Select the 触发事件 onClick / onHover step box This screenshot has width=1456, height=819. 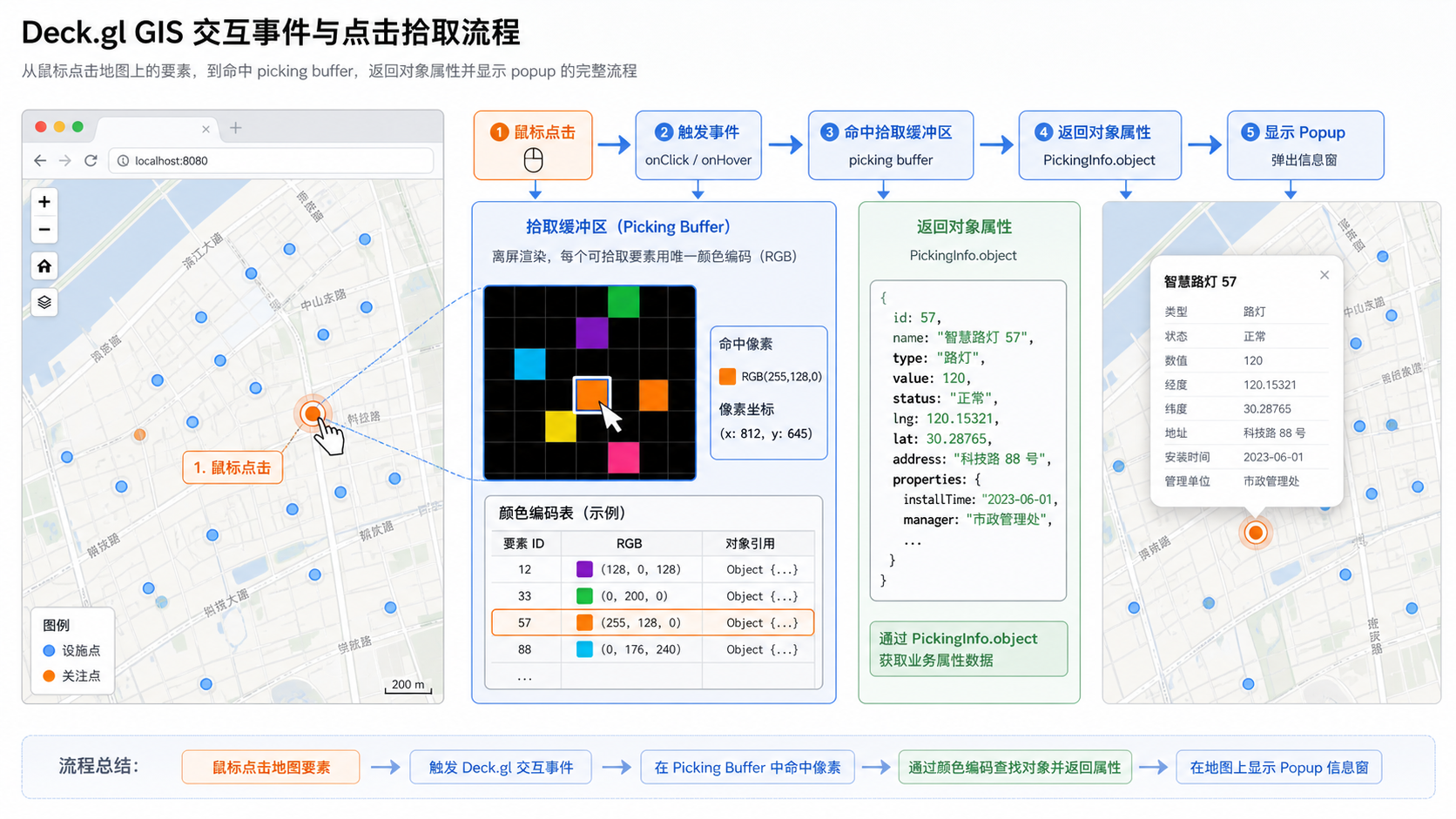pos(698,145)
